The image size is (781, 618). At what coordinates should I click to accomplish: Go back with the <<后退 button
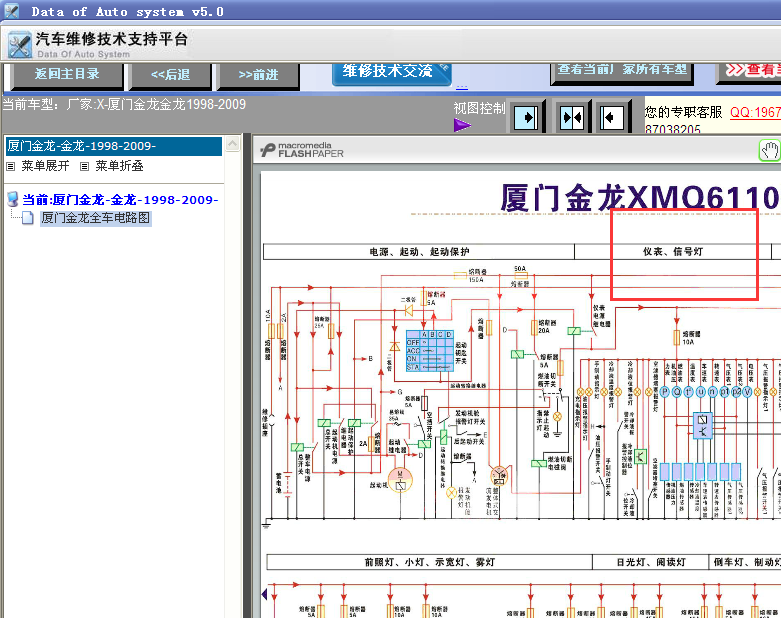(x=170, y=75)
